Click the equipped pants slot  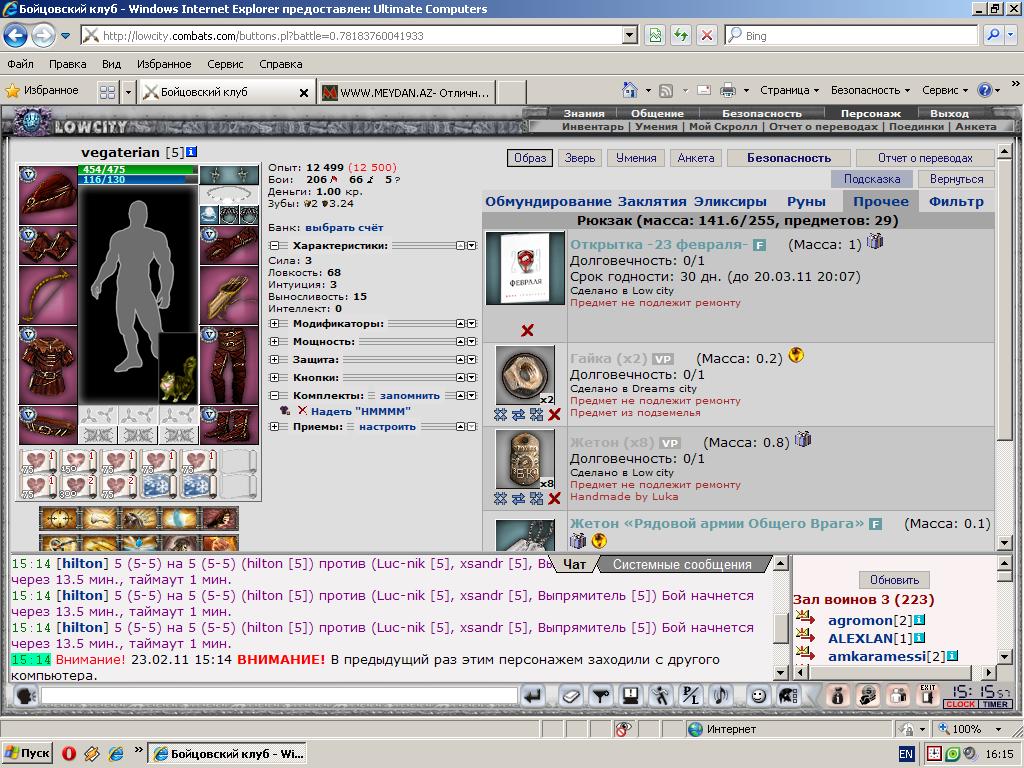[229, 365]
